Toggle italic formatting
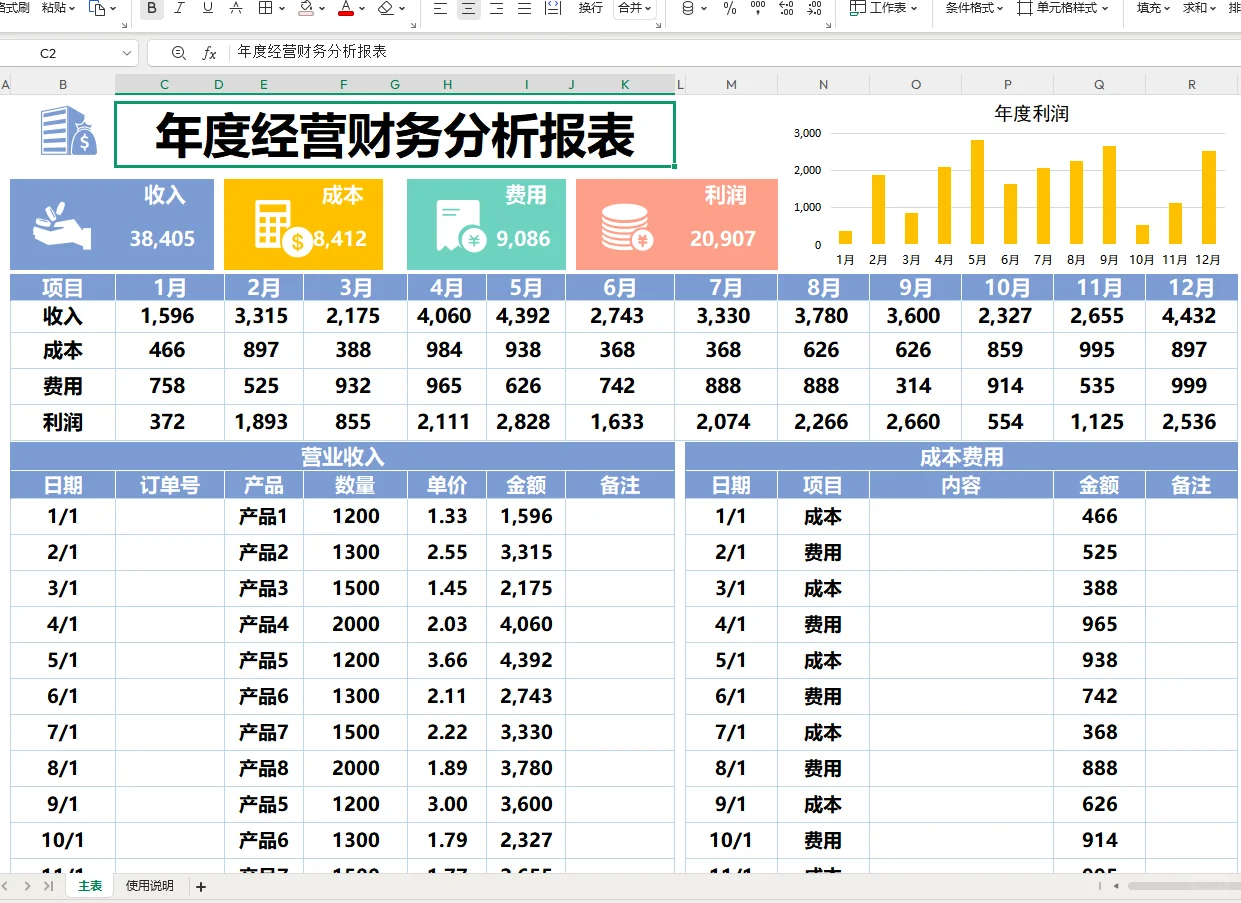Viewport: 1241px width, 903px height. coord(179,8)
